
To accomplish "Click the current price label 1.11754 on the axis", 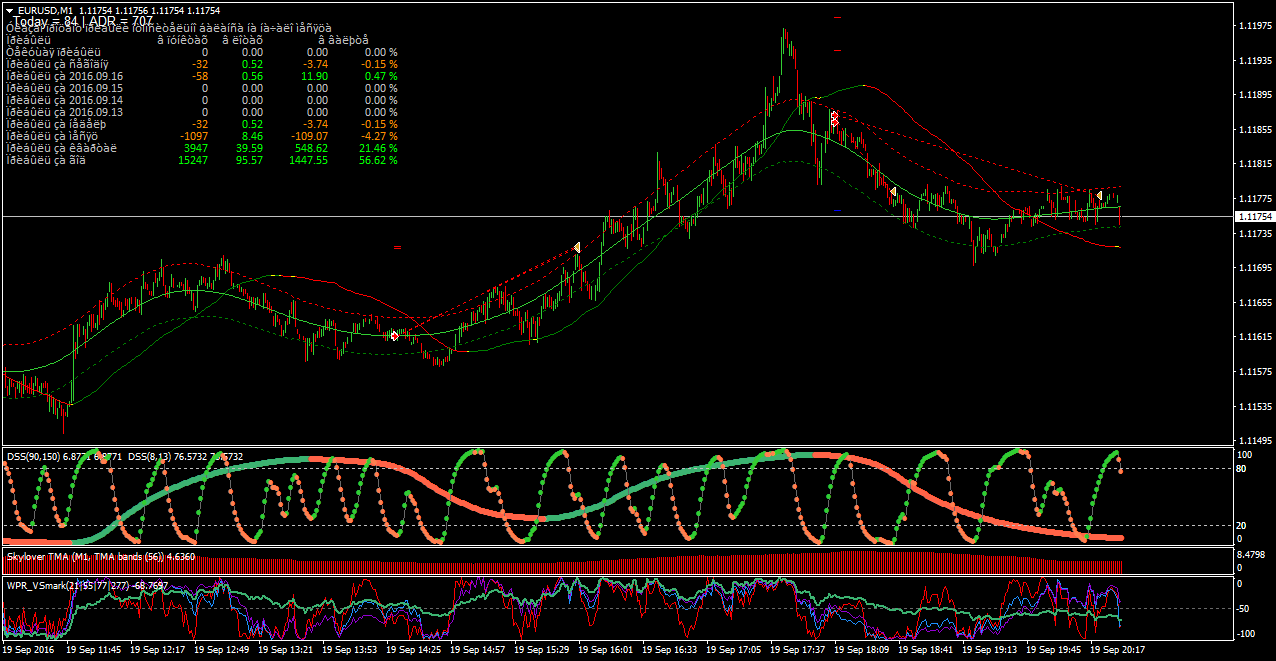I will click(x=1254, y=217).
